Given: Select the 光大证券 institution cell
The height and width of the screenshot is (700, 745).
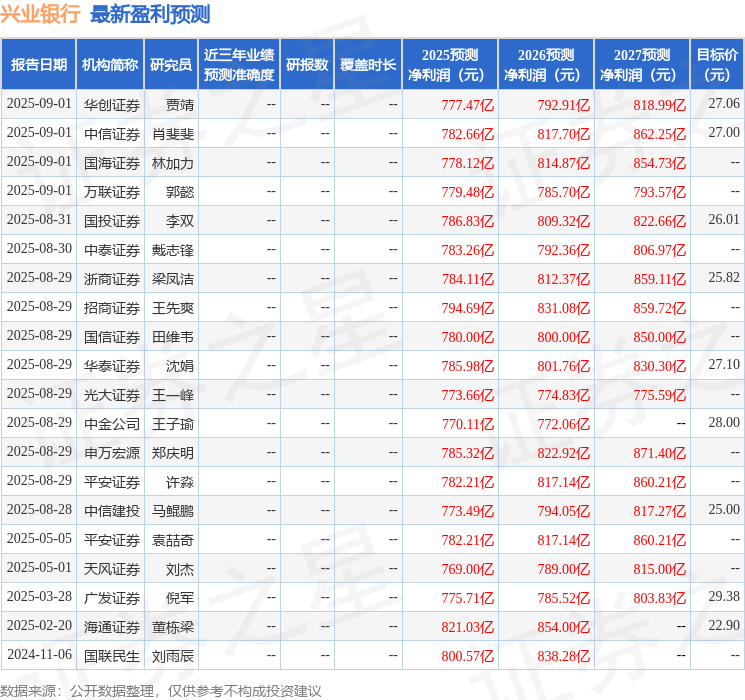Looking at the screenshot, I should [112, 395].
